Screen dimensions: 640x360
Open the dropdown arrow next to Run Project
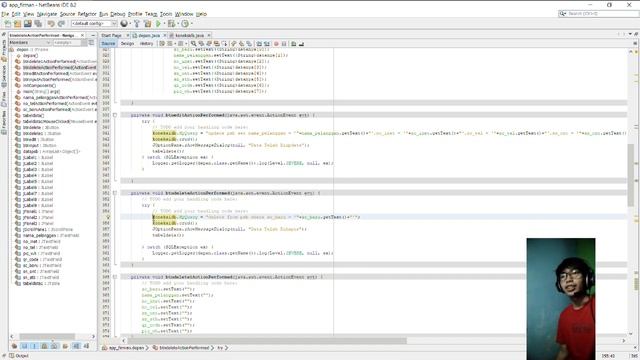(x=164, y=24)
